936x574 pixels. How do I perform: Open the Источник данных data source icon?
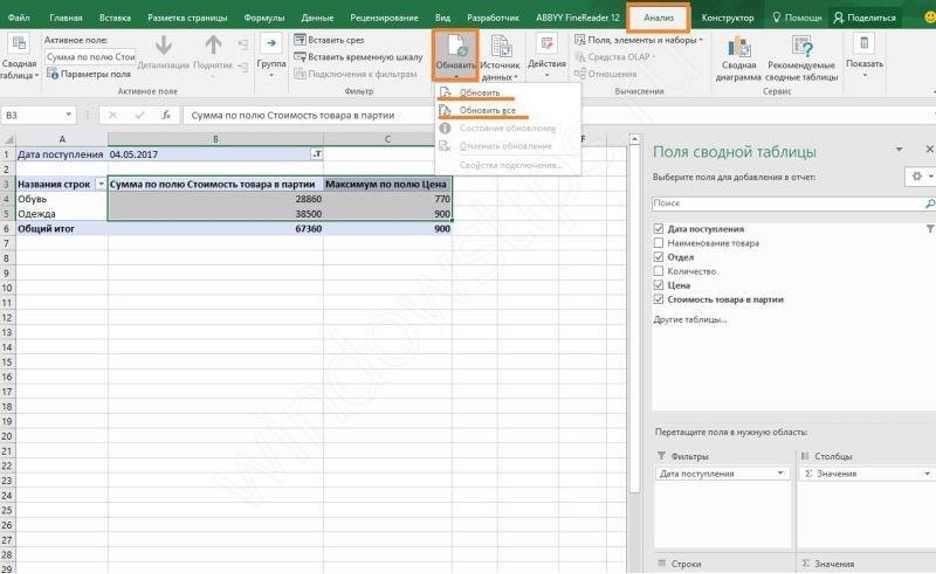(x=500, y=46)
